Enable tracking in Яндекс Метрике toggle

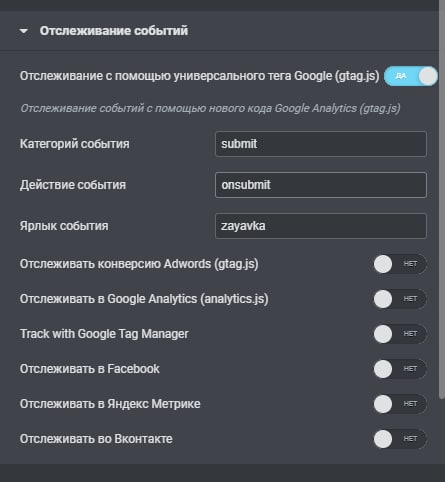coord(400,404)
